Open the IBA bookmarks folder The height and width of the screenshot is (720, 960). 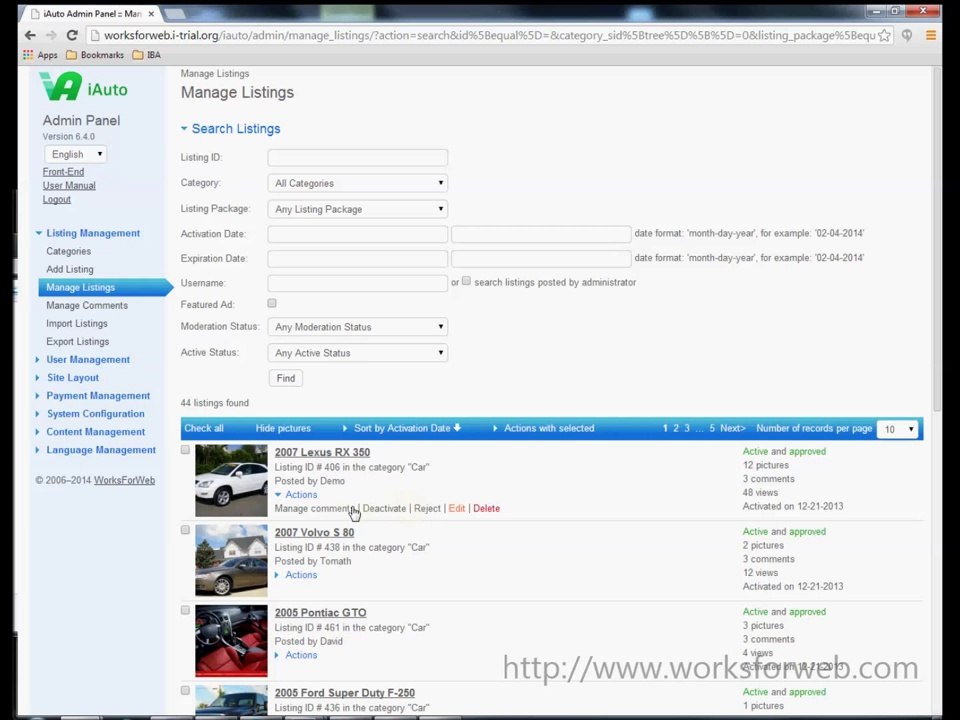tap(147, 55)
